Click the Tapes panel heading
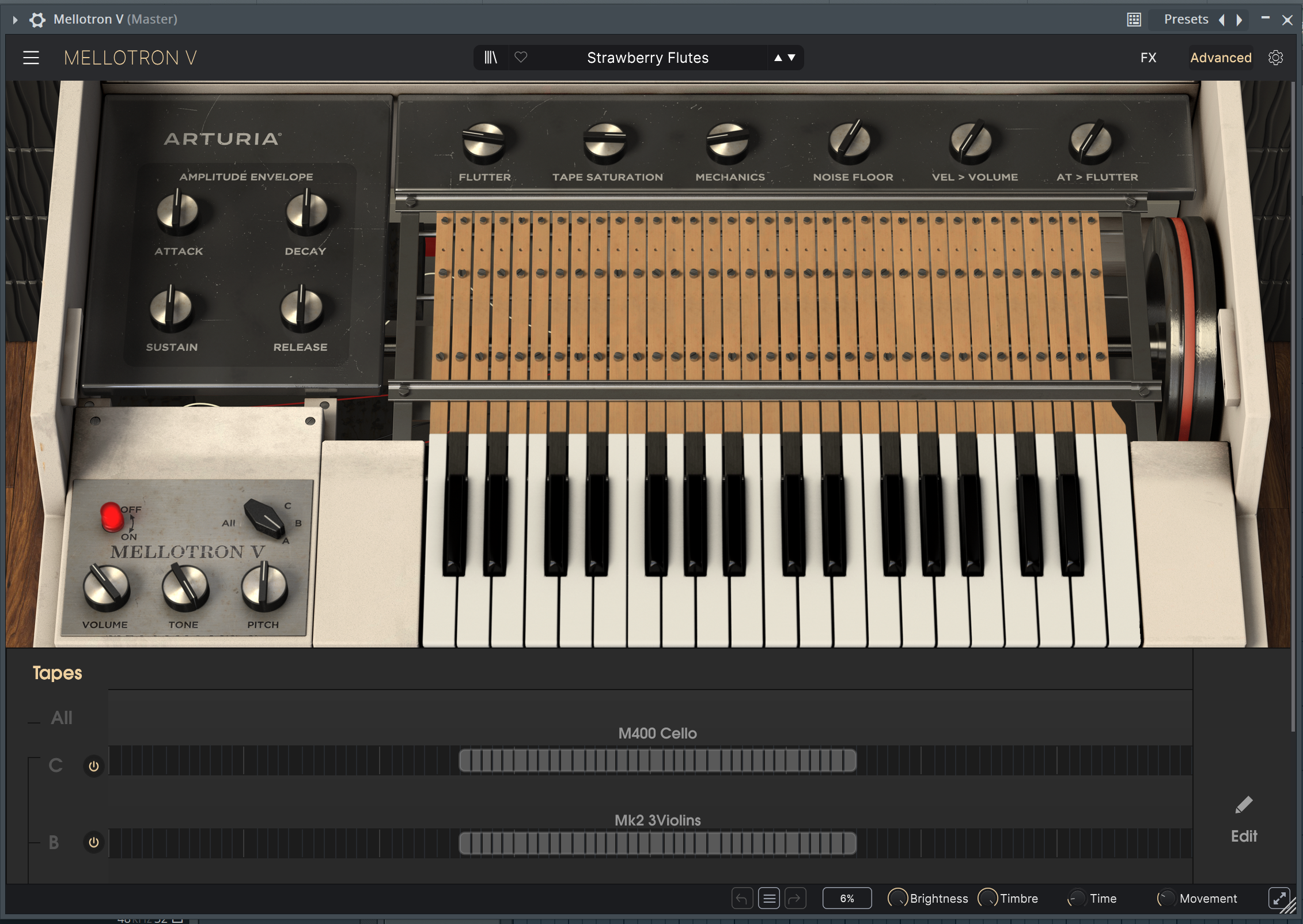This screenshot has width=1303, height=924. click(57, 673)
